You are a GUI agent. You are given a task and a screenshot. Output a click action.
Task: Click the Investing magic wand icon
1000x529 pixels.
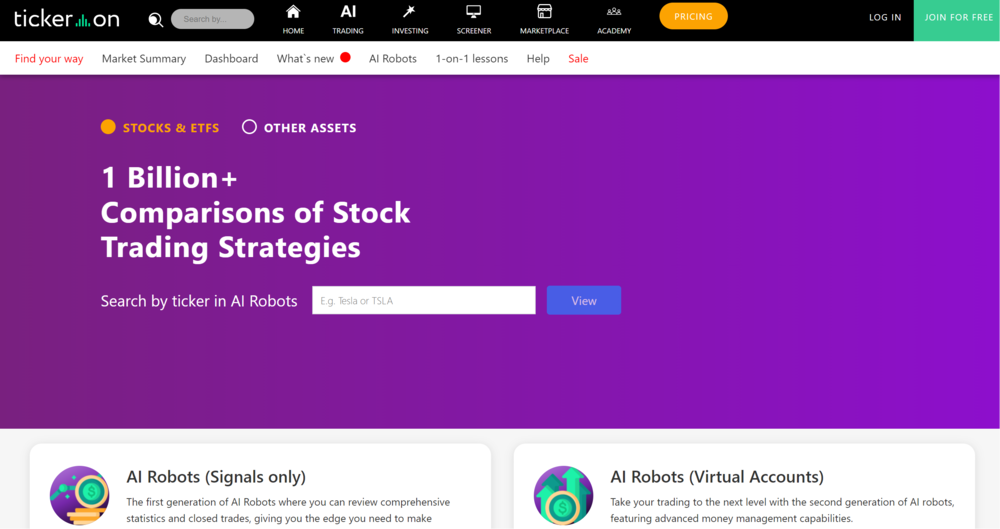click(409, 13)
